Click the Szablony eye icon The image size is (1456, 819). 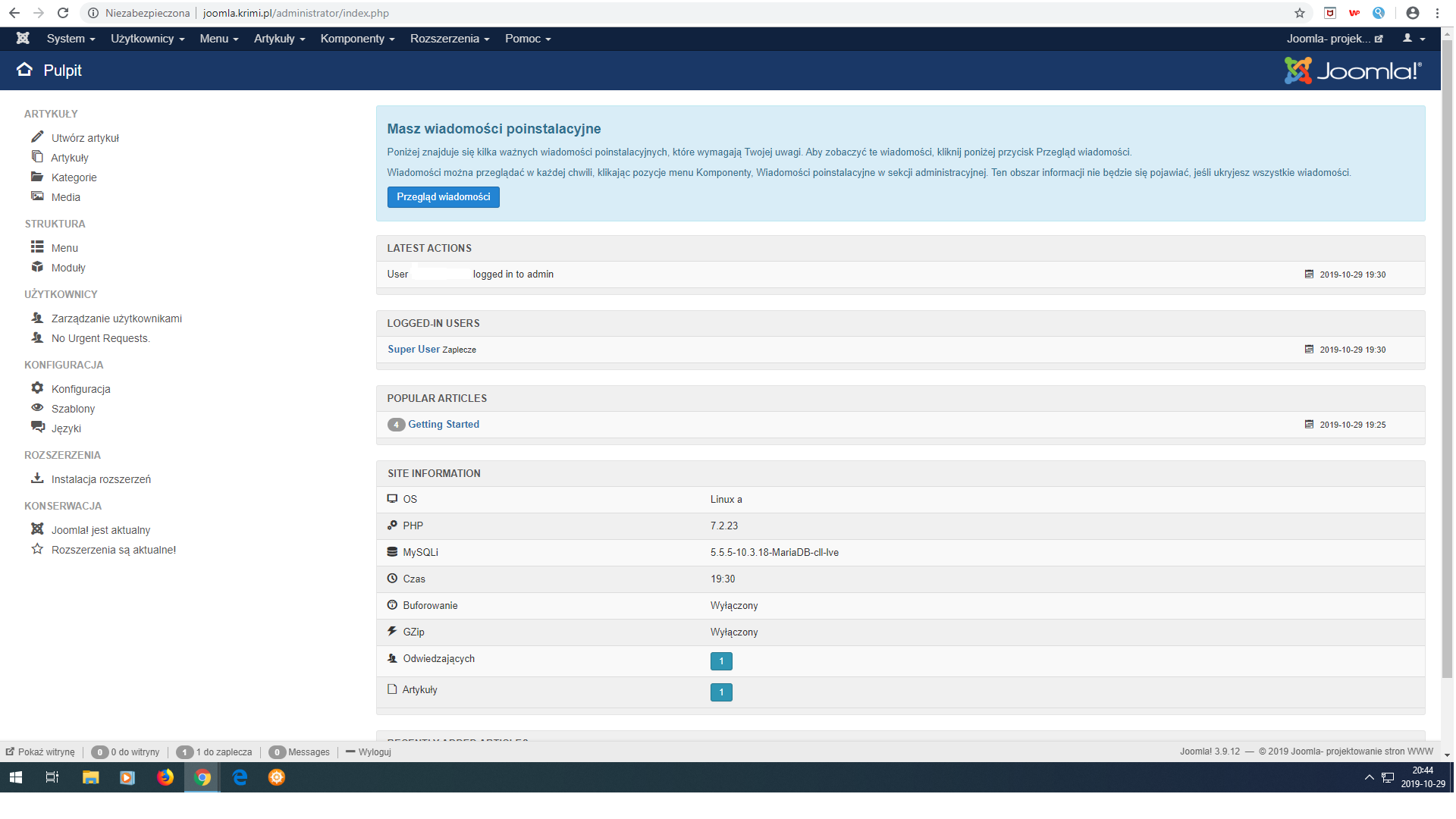click(x=37, y=408)
